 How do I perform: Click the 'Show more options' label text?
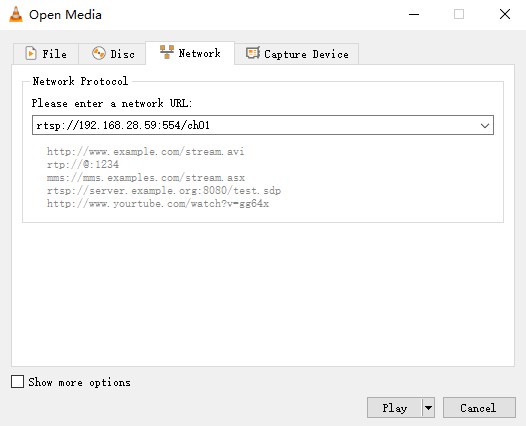coord(80,382)
